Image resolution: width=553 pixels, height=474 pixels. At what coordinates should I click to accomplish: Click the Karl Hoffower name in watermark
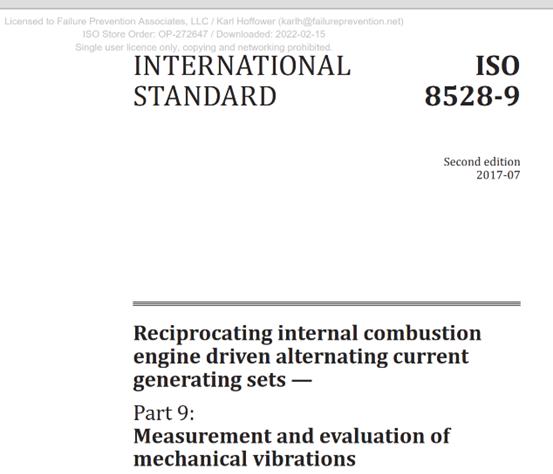(x=245, y=22)
